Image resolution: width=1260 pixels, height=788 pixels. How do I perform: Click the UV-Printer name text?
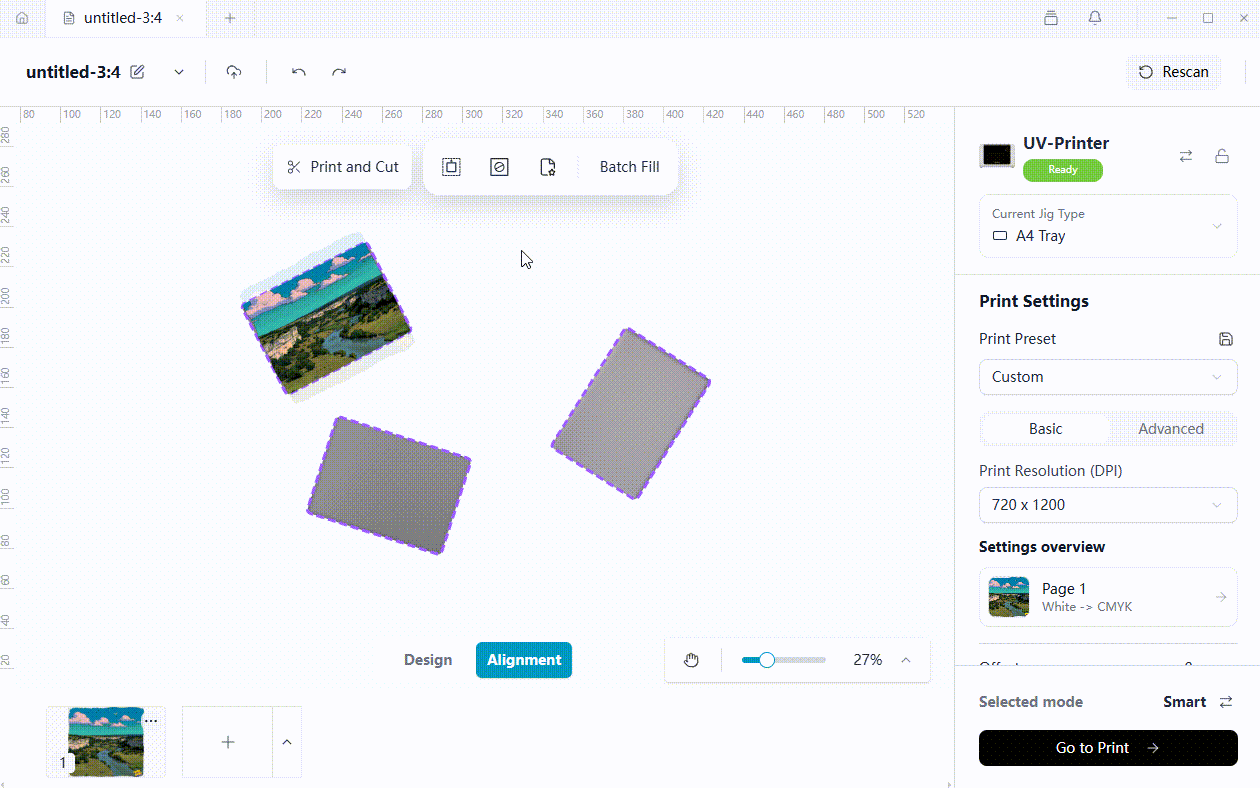(1066, 143)
